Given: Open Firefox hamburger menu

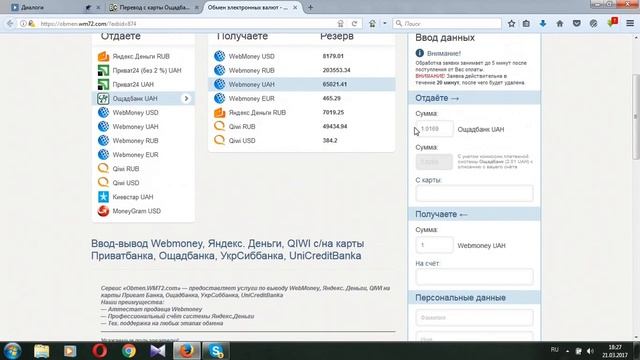Looking at the screenshot, I should click(x=630, y=24).
